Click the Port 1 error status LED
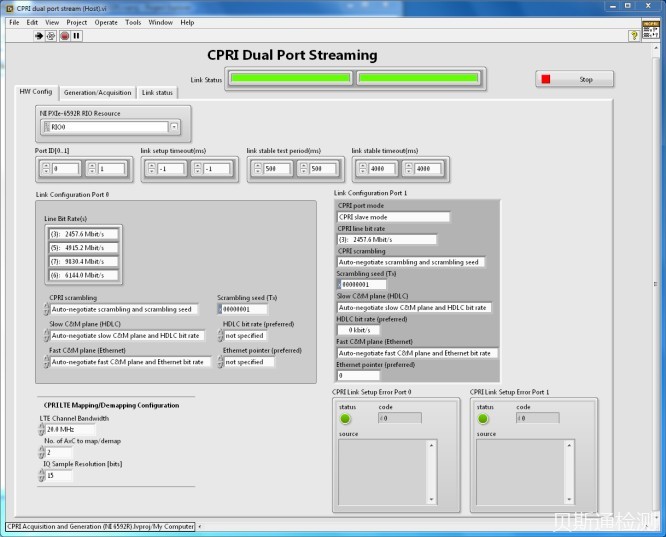Screen dimensions: 666x537 point(485,418)
